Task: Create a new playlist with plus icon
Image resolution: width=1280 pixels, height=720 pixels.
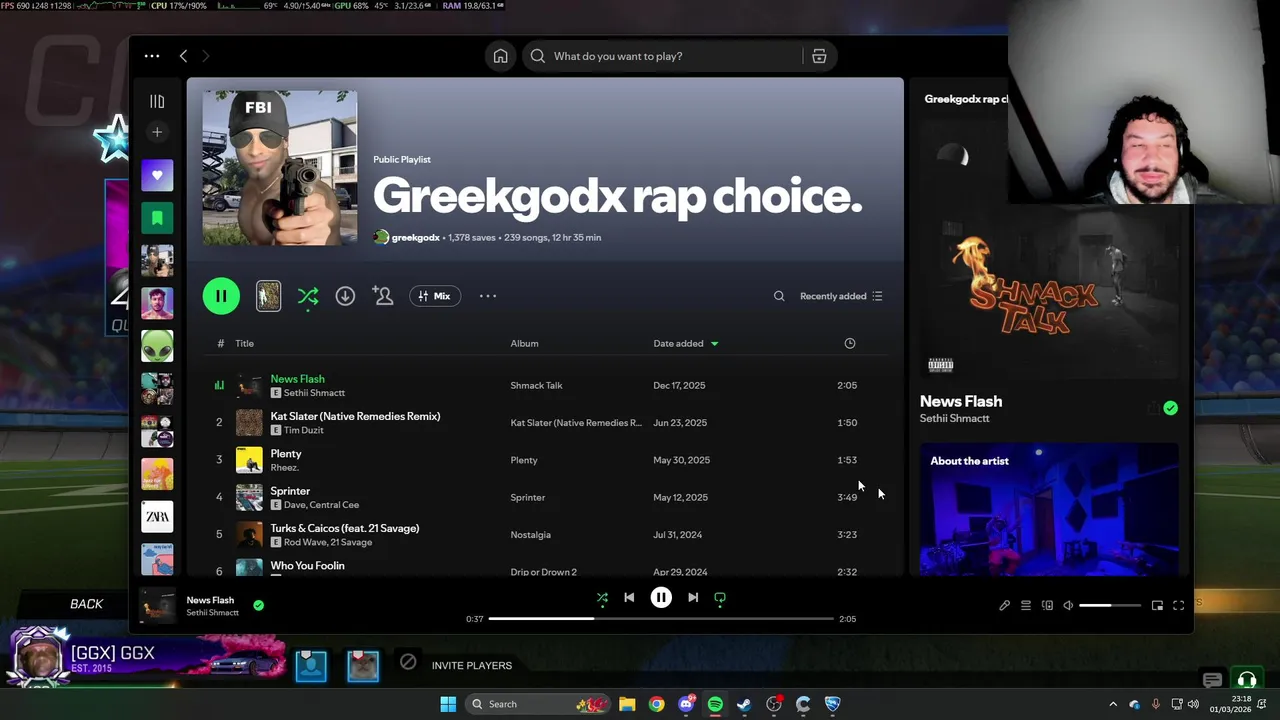Action: [157, 132]
